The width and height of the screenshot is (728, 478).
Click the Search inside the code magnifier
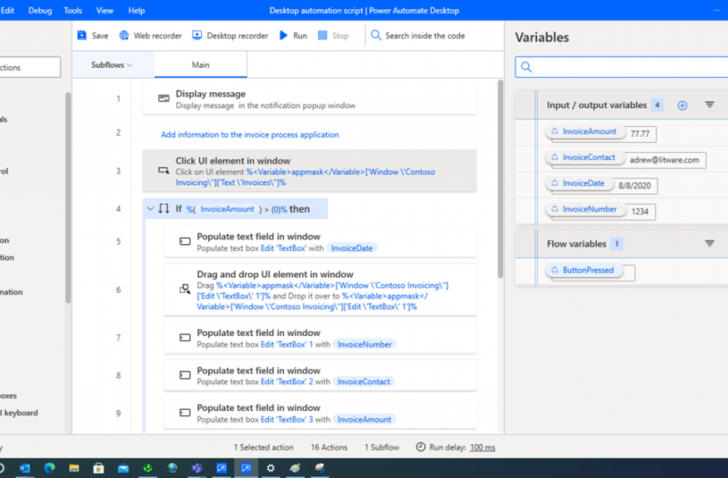(376, 36)
